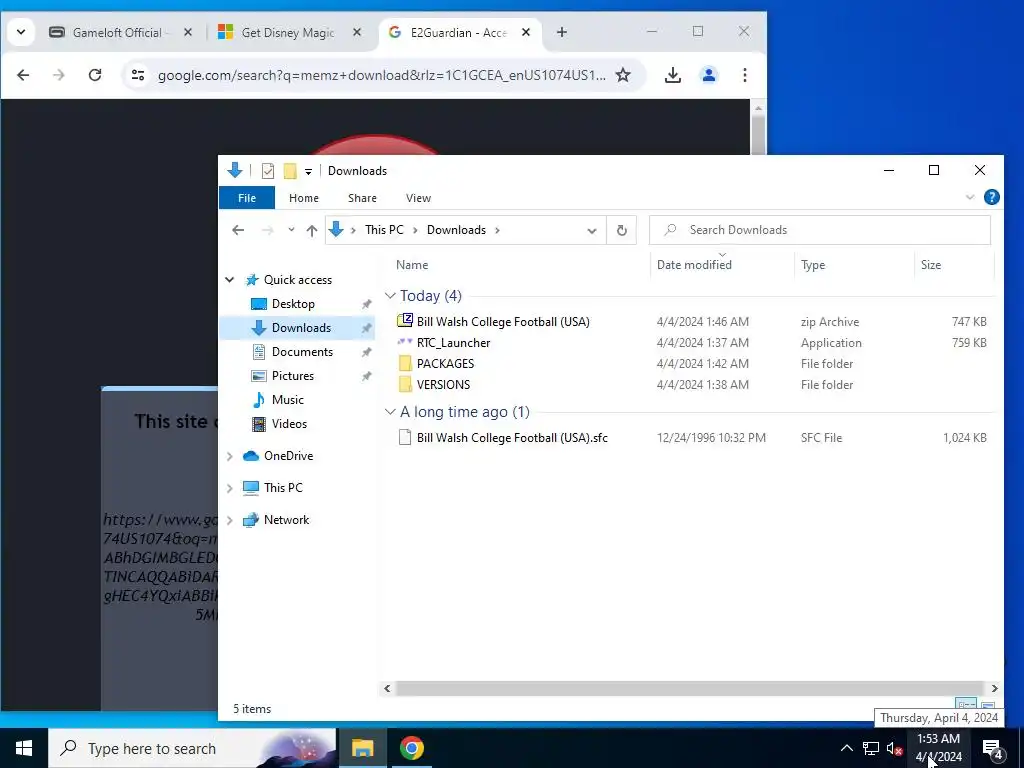Image resolution: width=1024 pixels, height=768 pixels.
Task: Click the Search Downloads field
Action: click(x=820, y=230)
